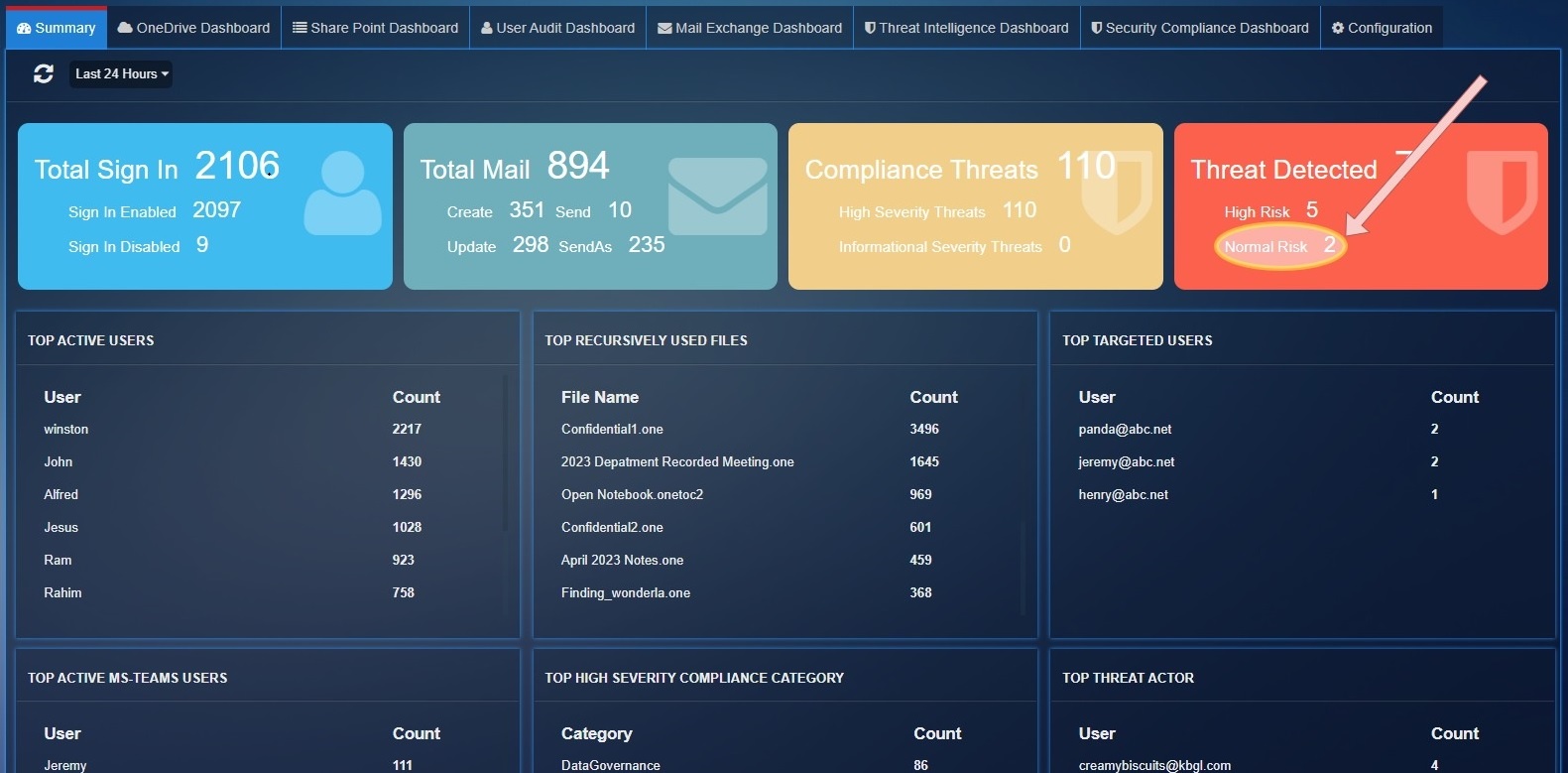Click the shield icon in Threat Detected card

pyautogui.click(x=1502, y=193)
